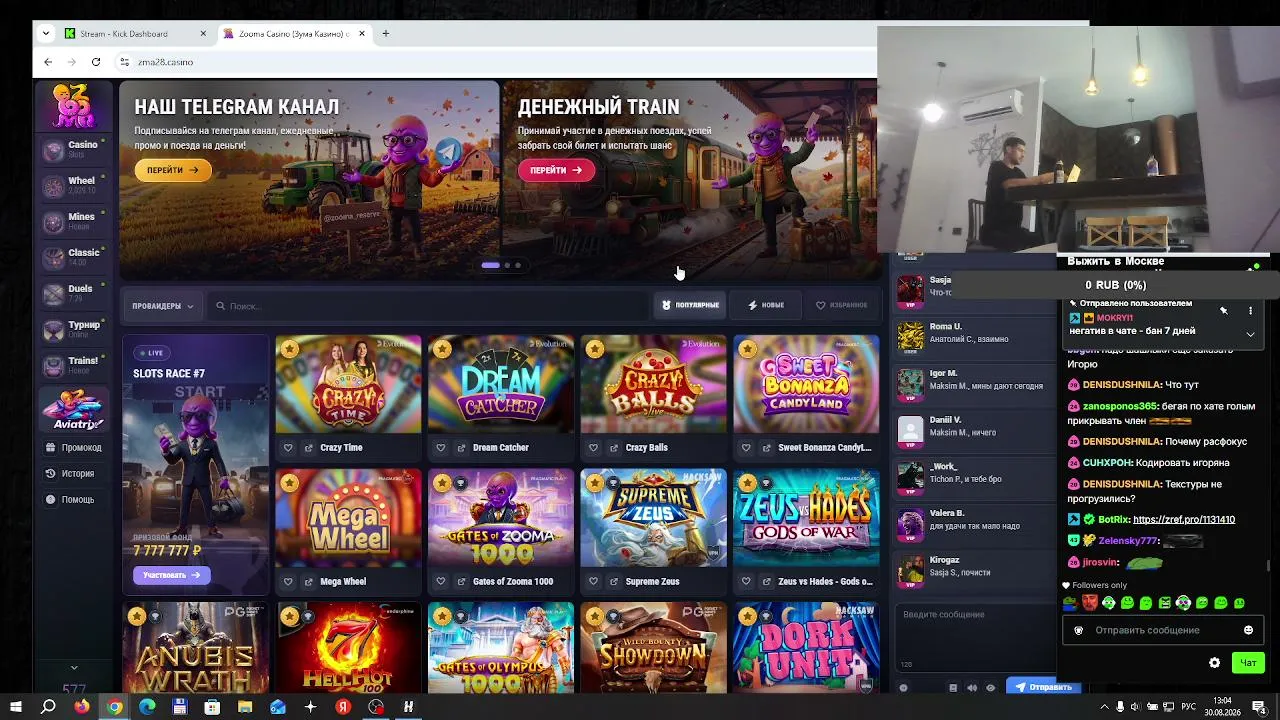Open the Zeus vs Hades game thumbnail
This screenshot has height=720, width=1280.
806,518
